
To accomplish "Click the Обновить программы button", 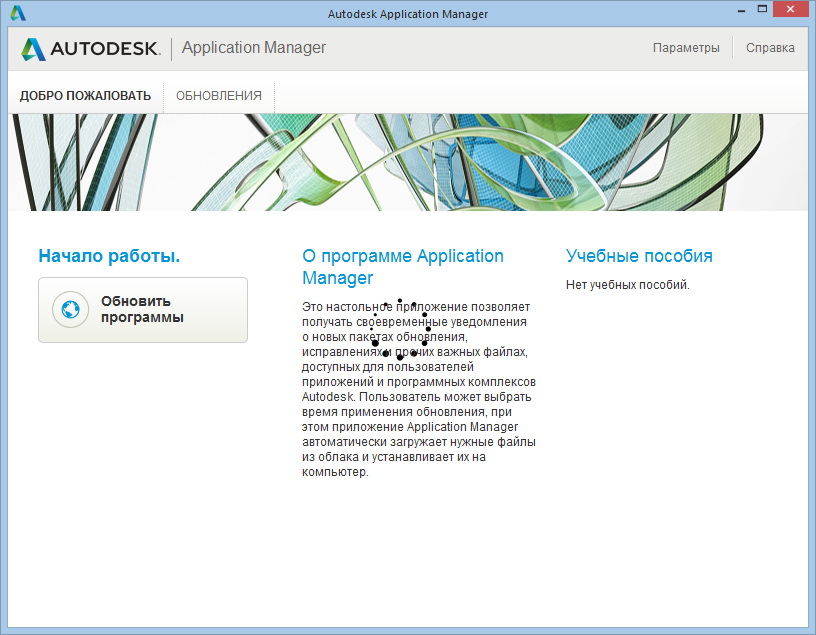I will [x=143, y=310].
